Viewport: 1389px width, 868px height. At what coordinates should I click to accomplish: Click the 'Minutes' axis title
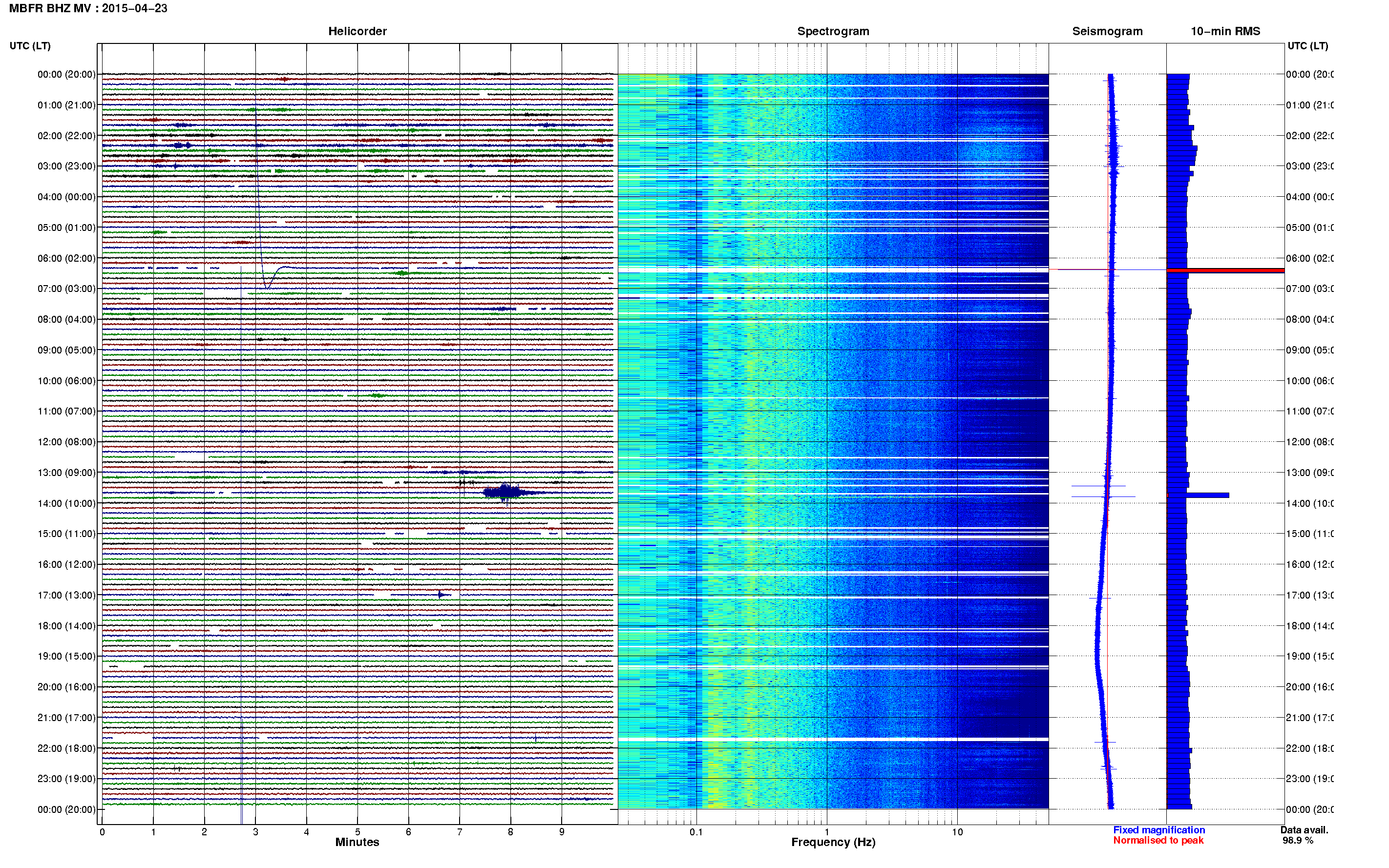click(357, 842)
